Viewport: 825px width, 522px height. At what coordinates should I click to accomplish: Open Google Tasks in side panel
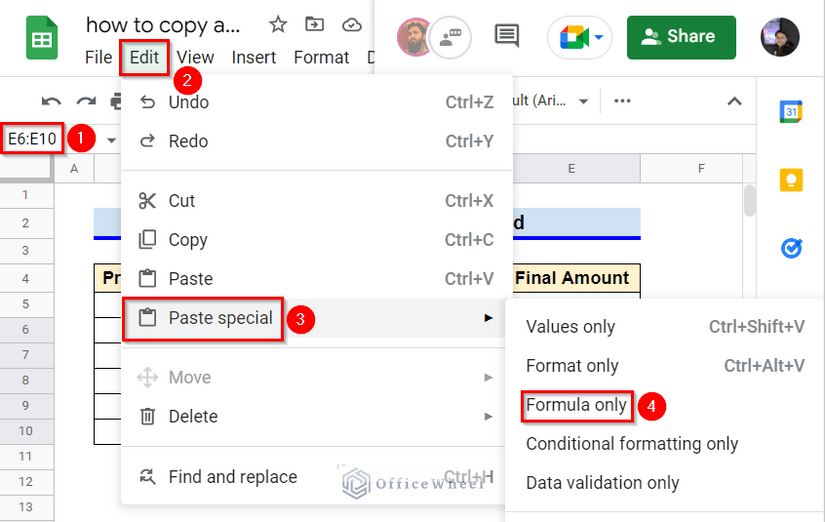791,247
